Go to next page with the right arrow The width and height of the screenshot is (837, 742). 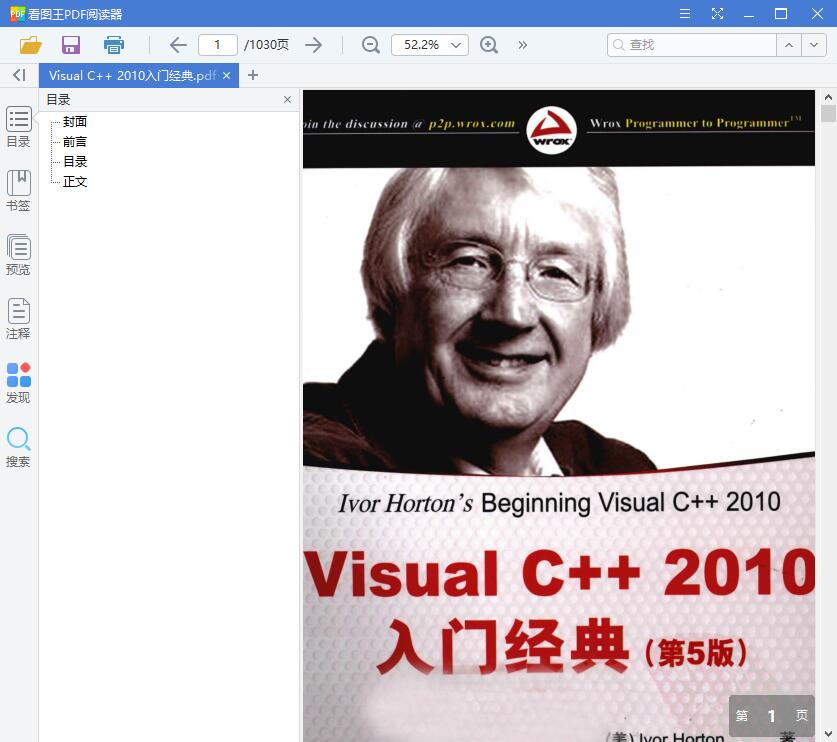[x=313, y=44]
